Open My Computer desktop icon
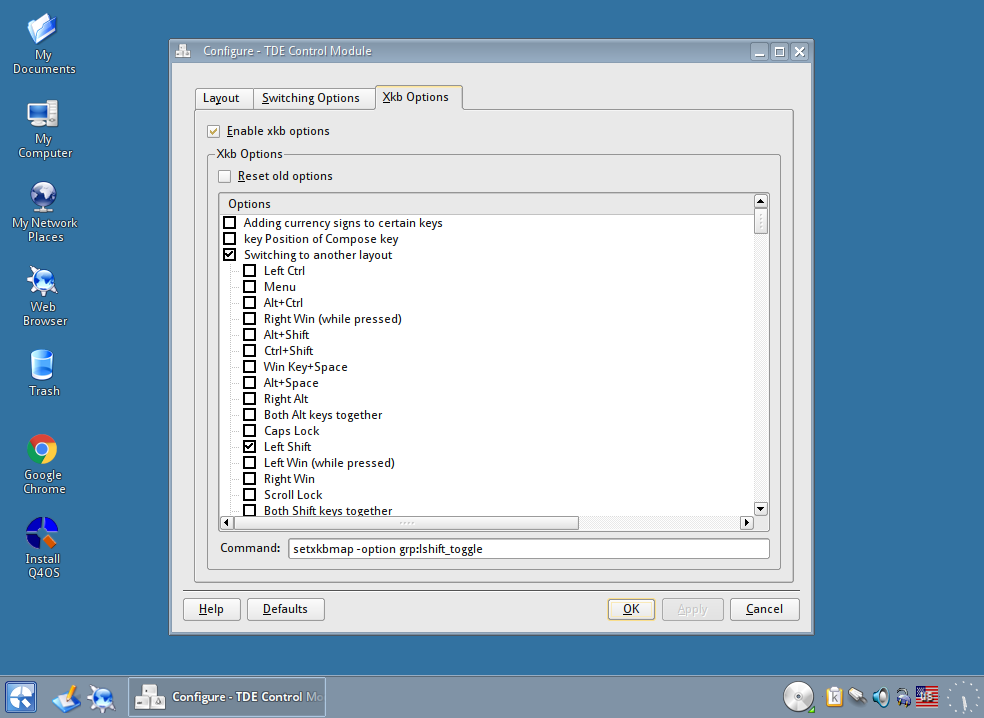The height and width of the screenshot is (718, 984). pyautogui.click(x=43, y=128)
